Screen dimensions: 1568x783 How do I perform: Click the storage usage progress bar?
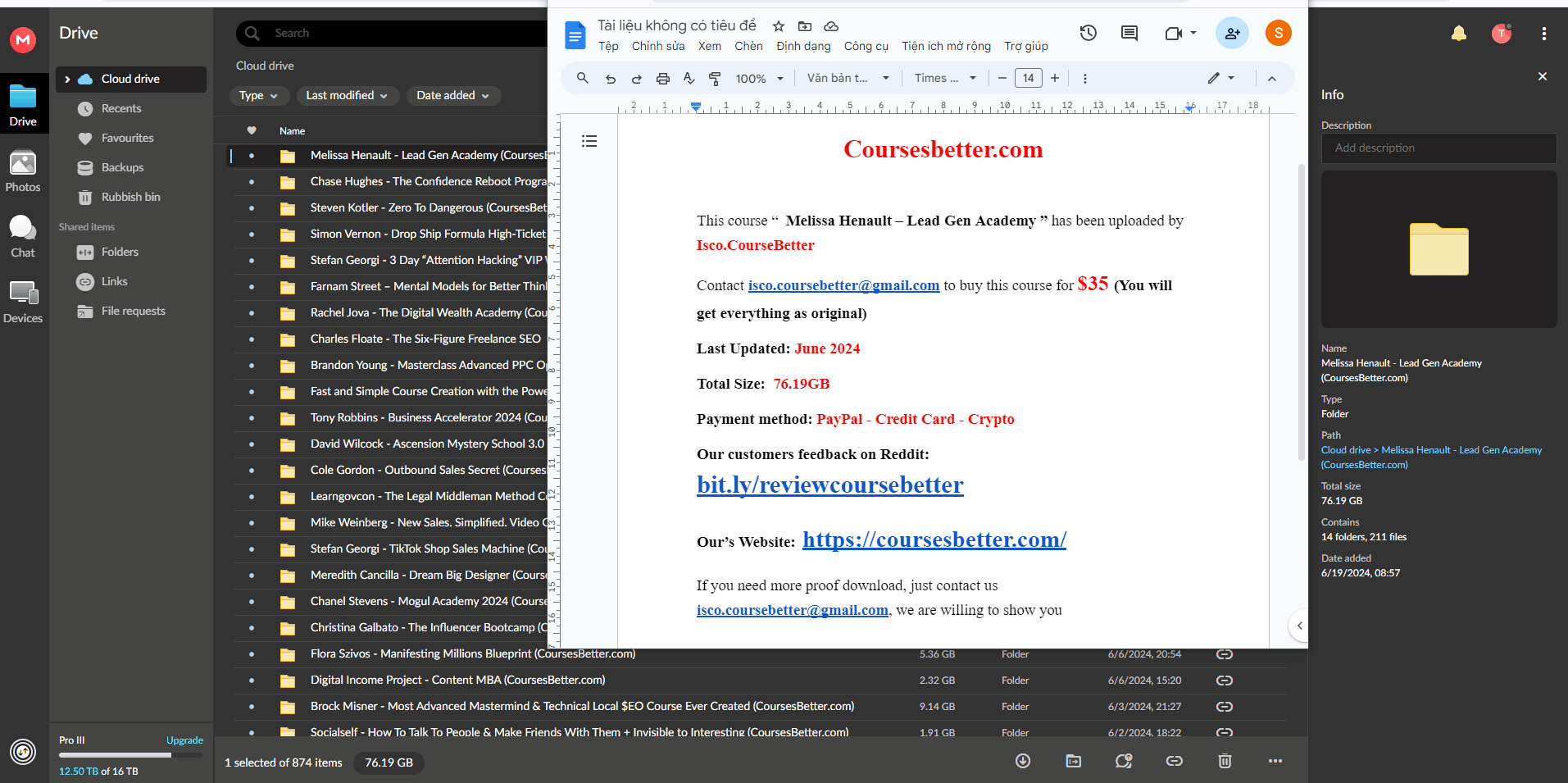(x=130, y=755)
